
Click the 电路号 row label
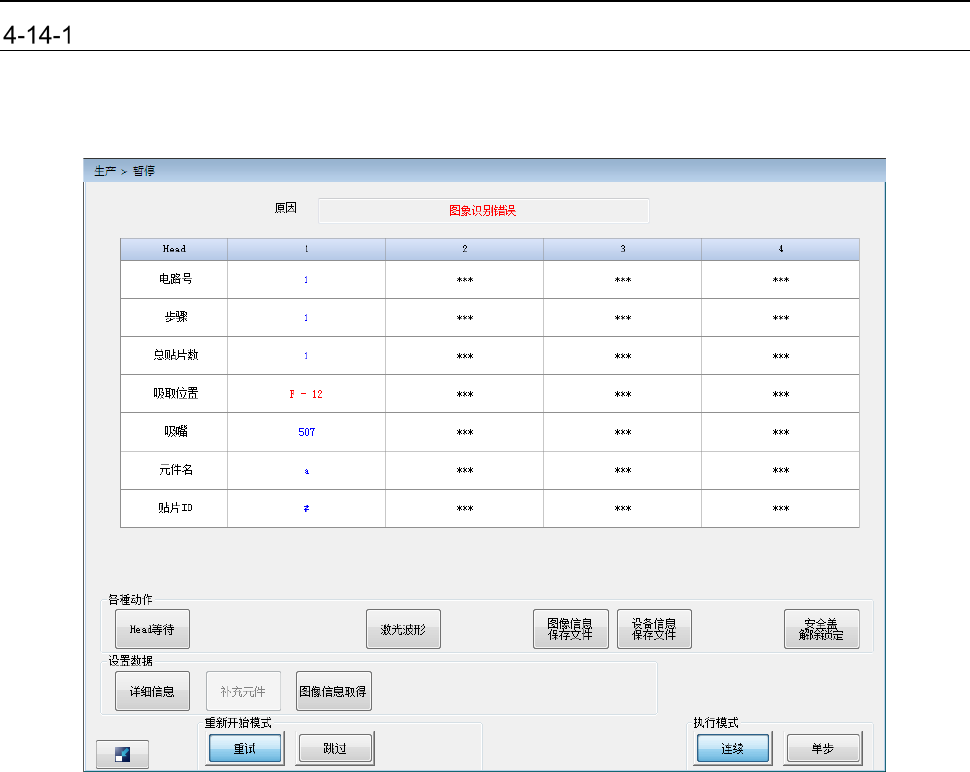click(x=175, y=279)
